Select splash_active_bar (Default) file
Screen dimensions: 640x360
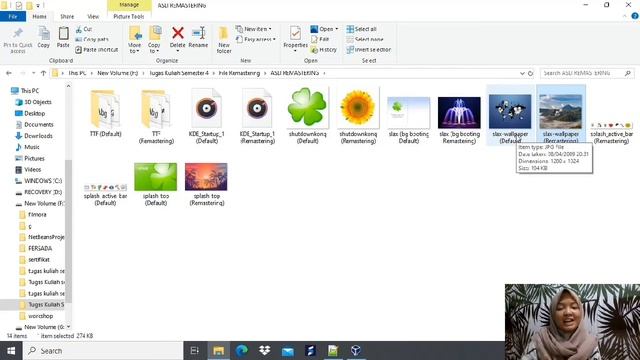click(x=105, y=194)
